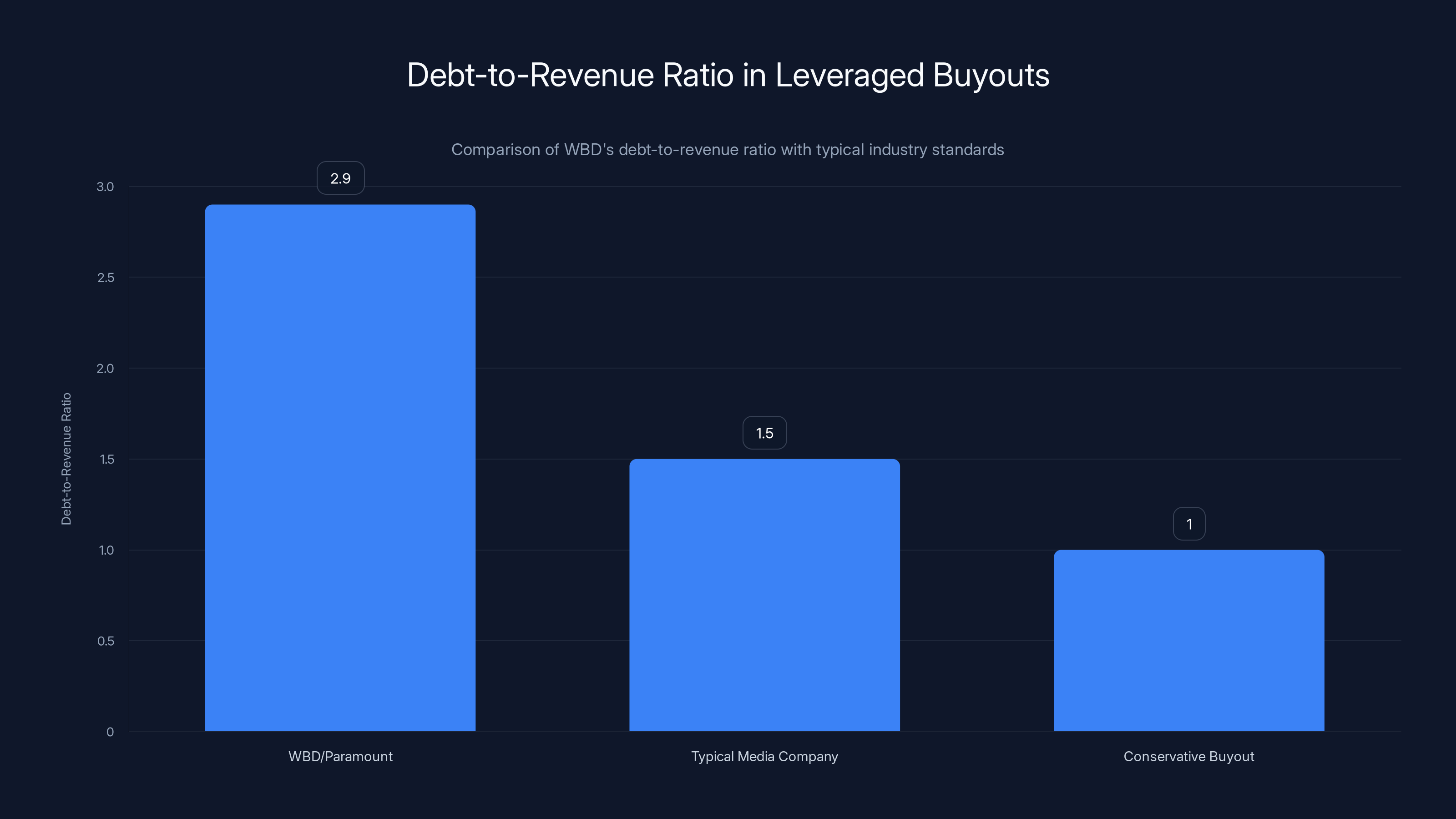Click the 3.0 tick mark label
The width and height of the screenshot is (1456, 819).
[x=105, y=187]
